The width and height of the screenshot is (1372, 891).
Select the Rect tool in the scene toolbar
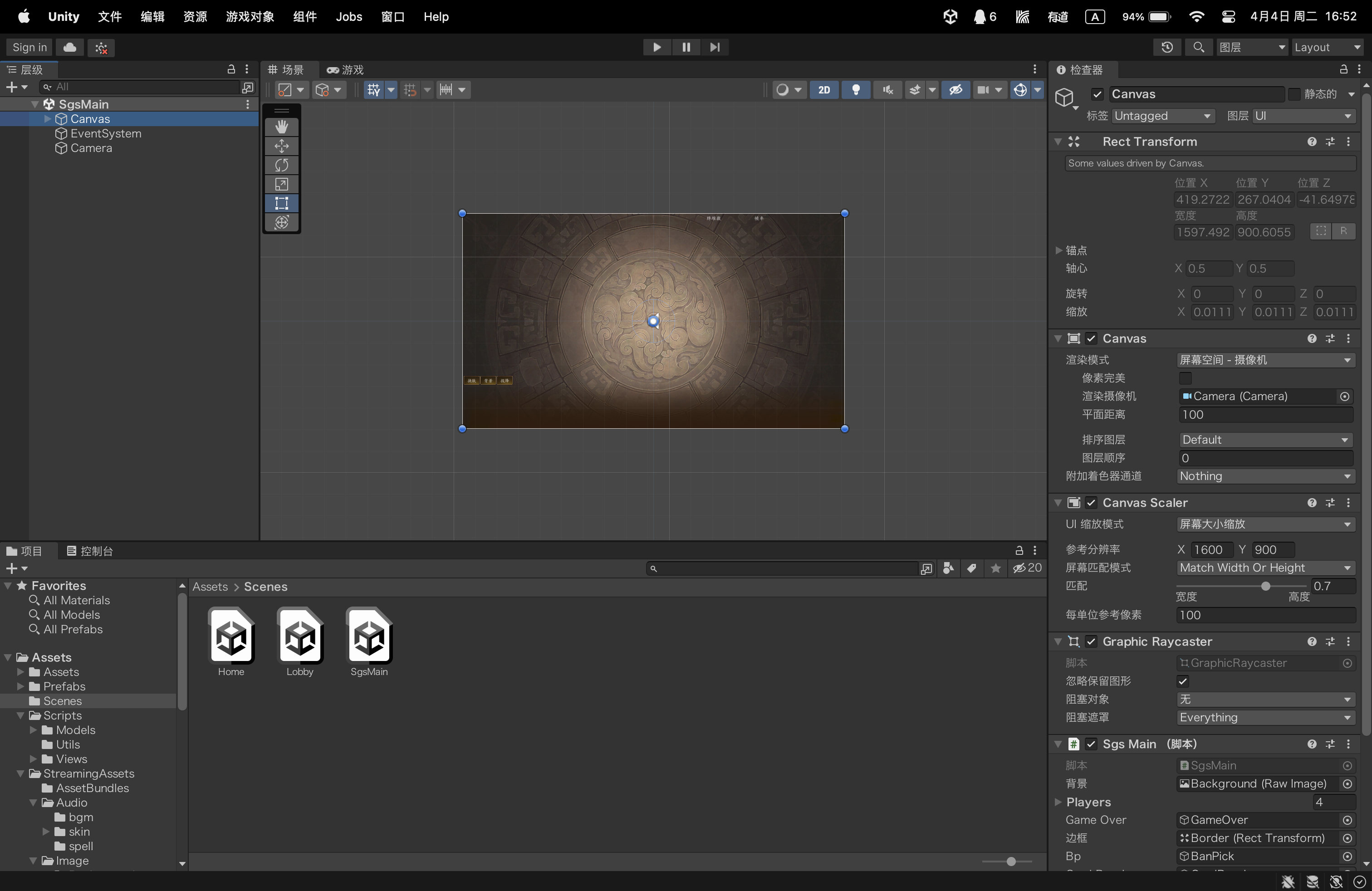click(x=281, y=203)
